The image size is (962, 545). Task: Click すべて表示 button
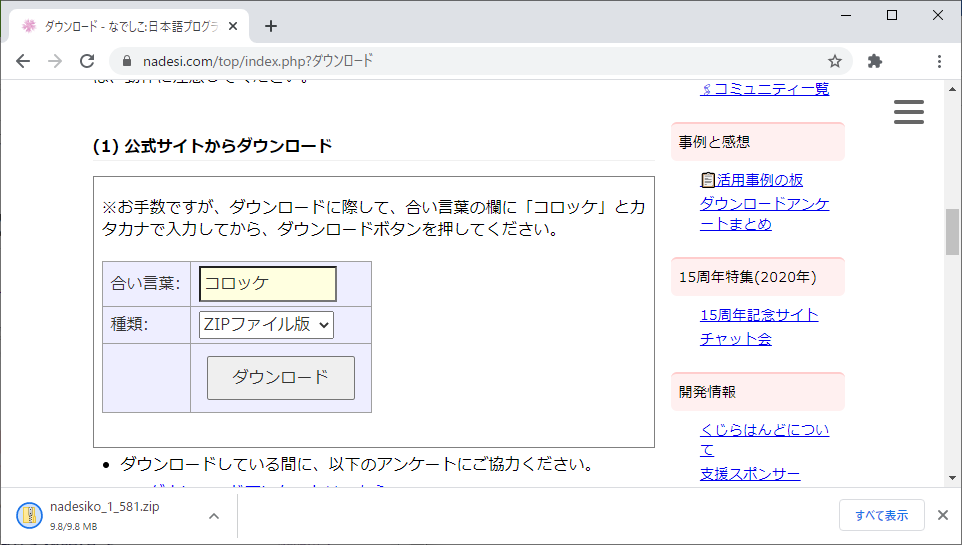pyautogui.click(x=882, y=515)
